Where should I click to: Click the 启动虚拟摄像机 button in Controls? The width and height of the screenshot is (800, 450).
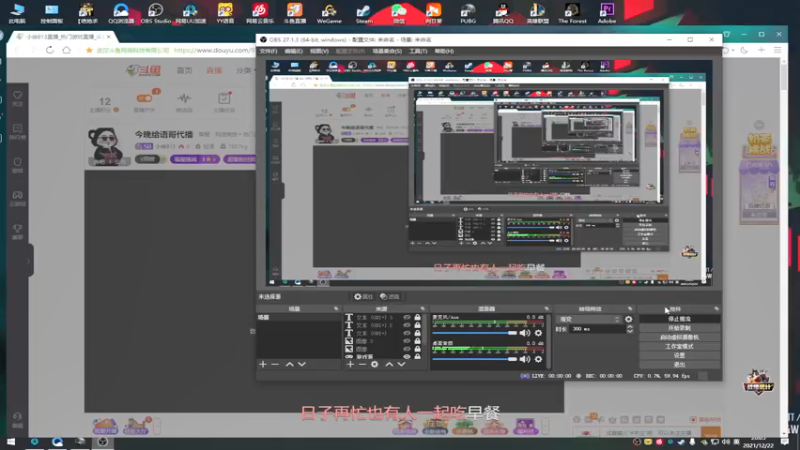[x=679, y=337]
